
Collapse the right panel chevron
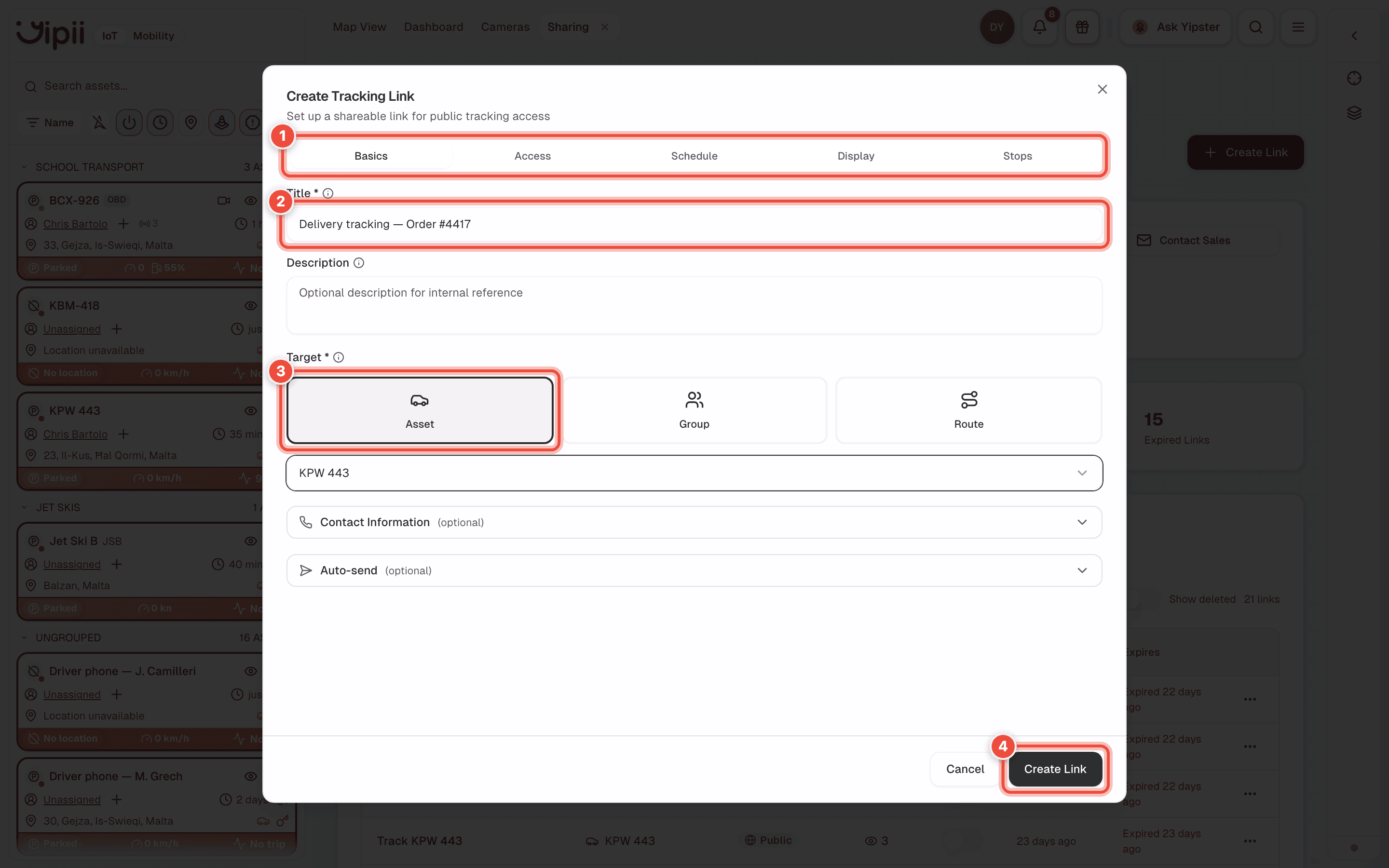coord(1354,36)
